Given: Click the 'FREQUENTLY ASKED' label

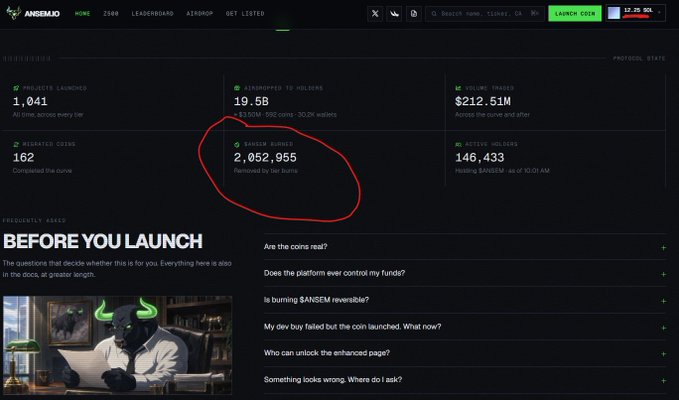Looking at the screenshot, I should coord(34,220).
